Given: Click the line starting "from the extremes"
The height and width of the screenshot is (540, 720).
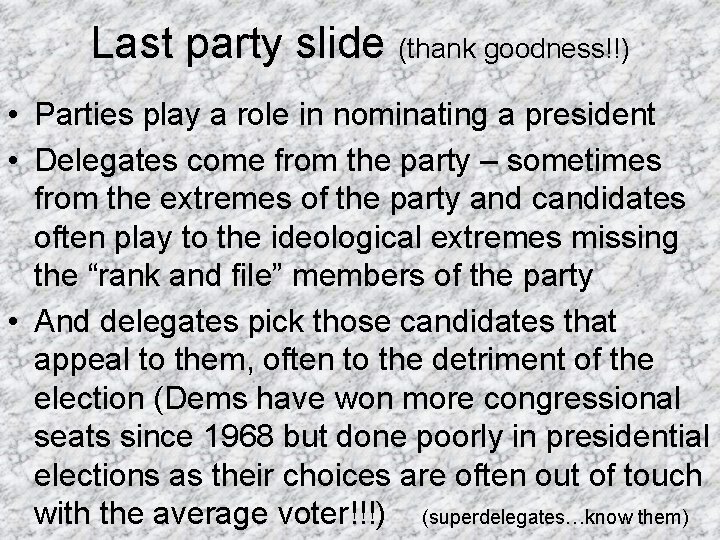Looking at the screenshot, I should point(360,200).
